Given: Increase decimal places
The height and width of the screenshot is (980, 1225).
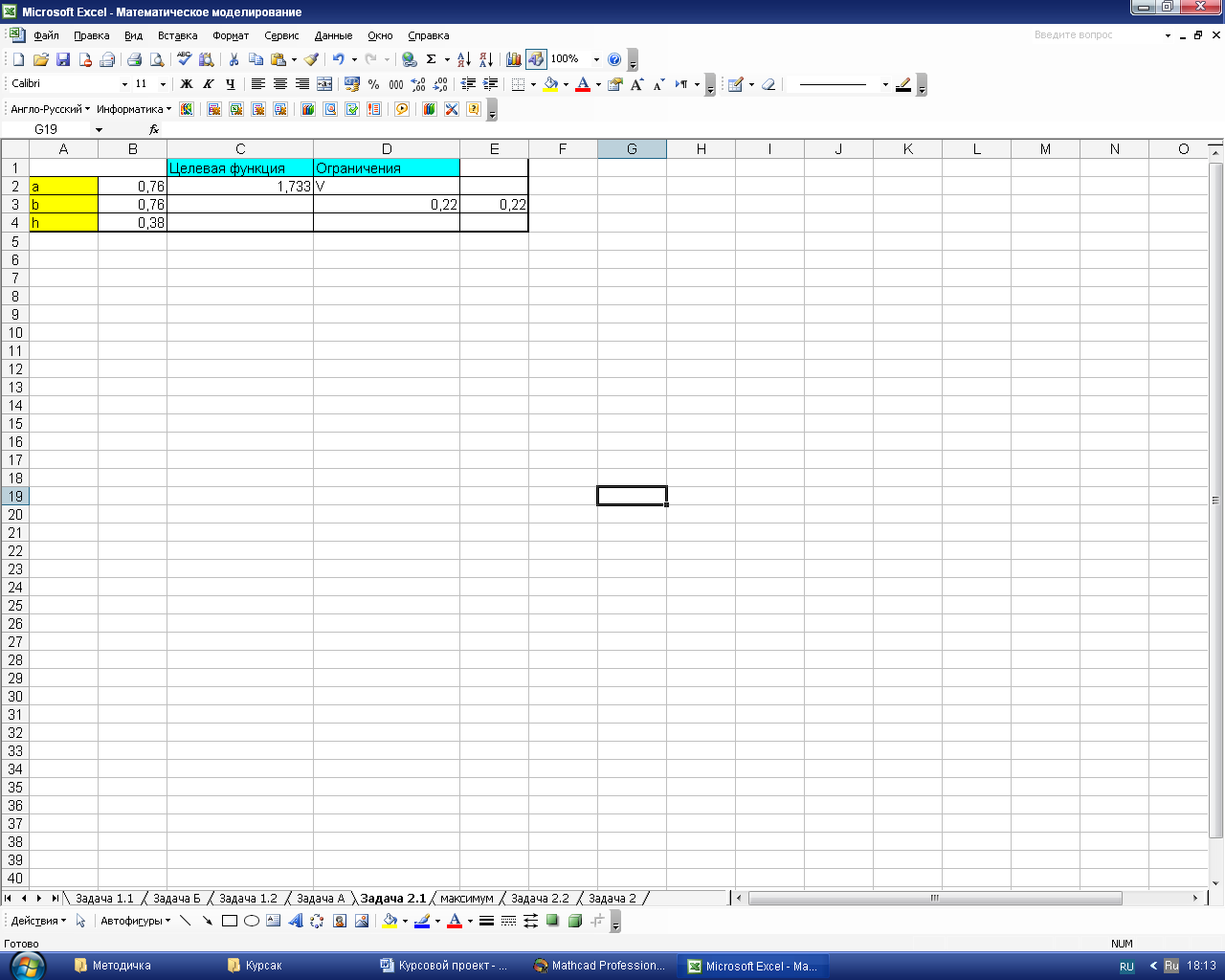Looking at the screenshot, I should tap(418, 84).
